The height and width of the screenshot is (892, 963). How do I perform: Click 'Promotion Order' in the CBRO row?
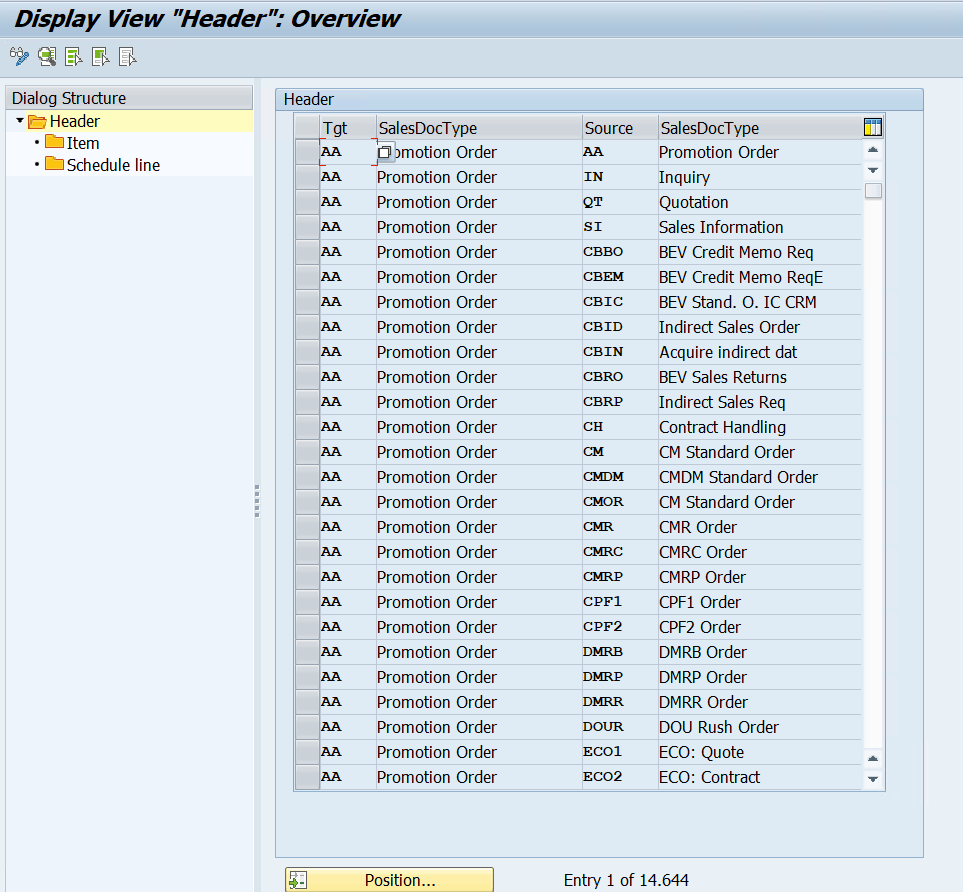coord(478,377)
